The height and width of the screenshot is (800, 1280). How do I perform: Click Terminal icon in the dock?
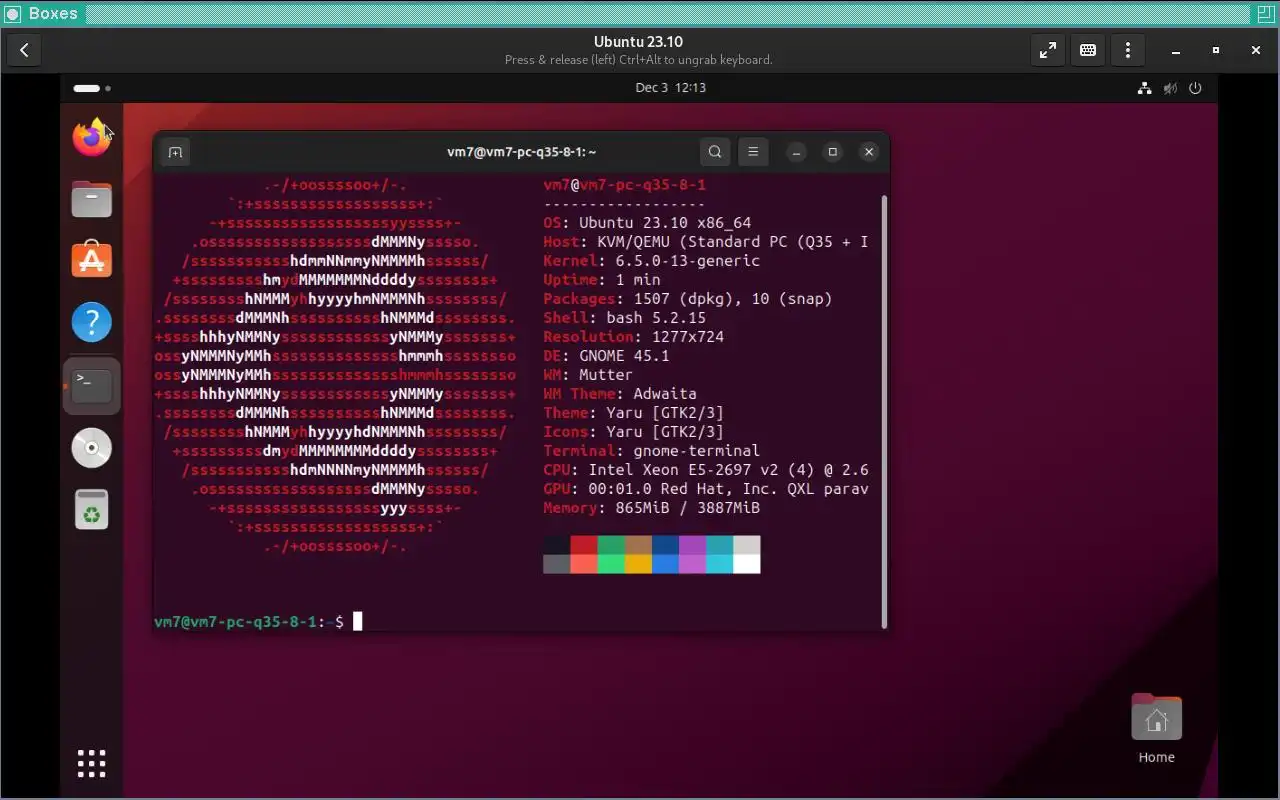(x=91, y=385)
